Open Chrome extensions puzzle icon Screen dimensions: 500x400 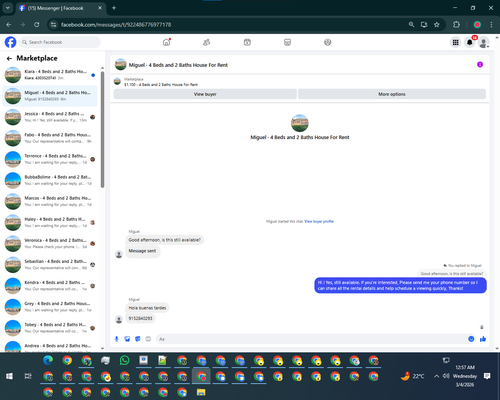pos(456,25)
